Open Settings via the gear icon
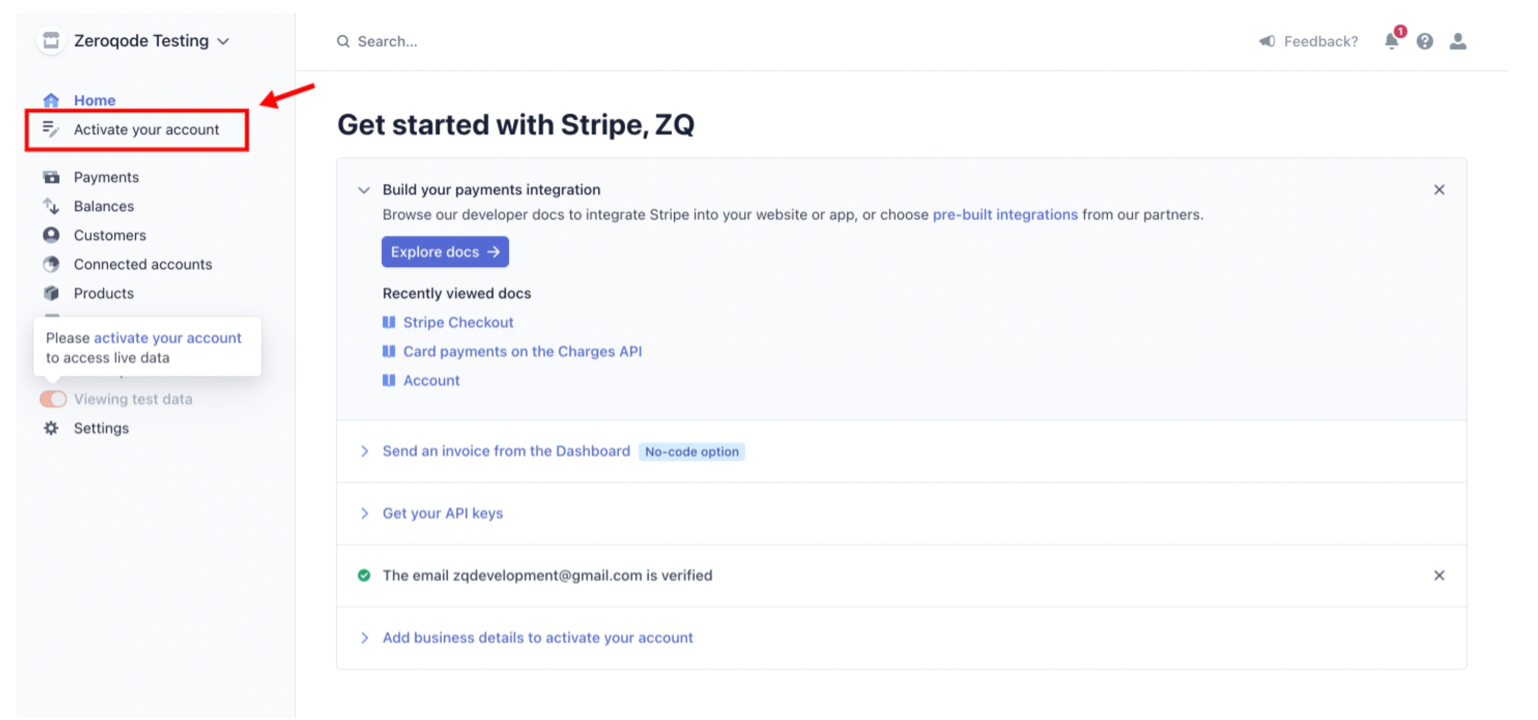 tap(49, 427)
